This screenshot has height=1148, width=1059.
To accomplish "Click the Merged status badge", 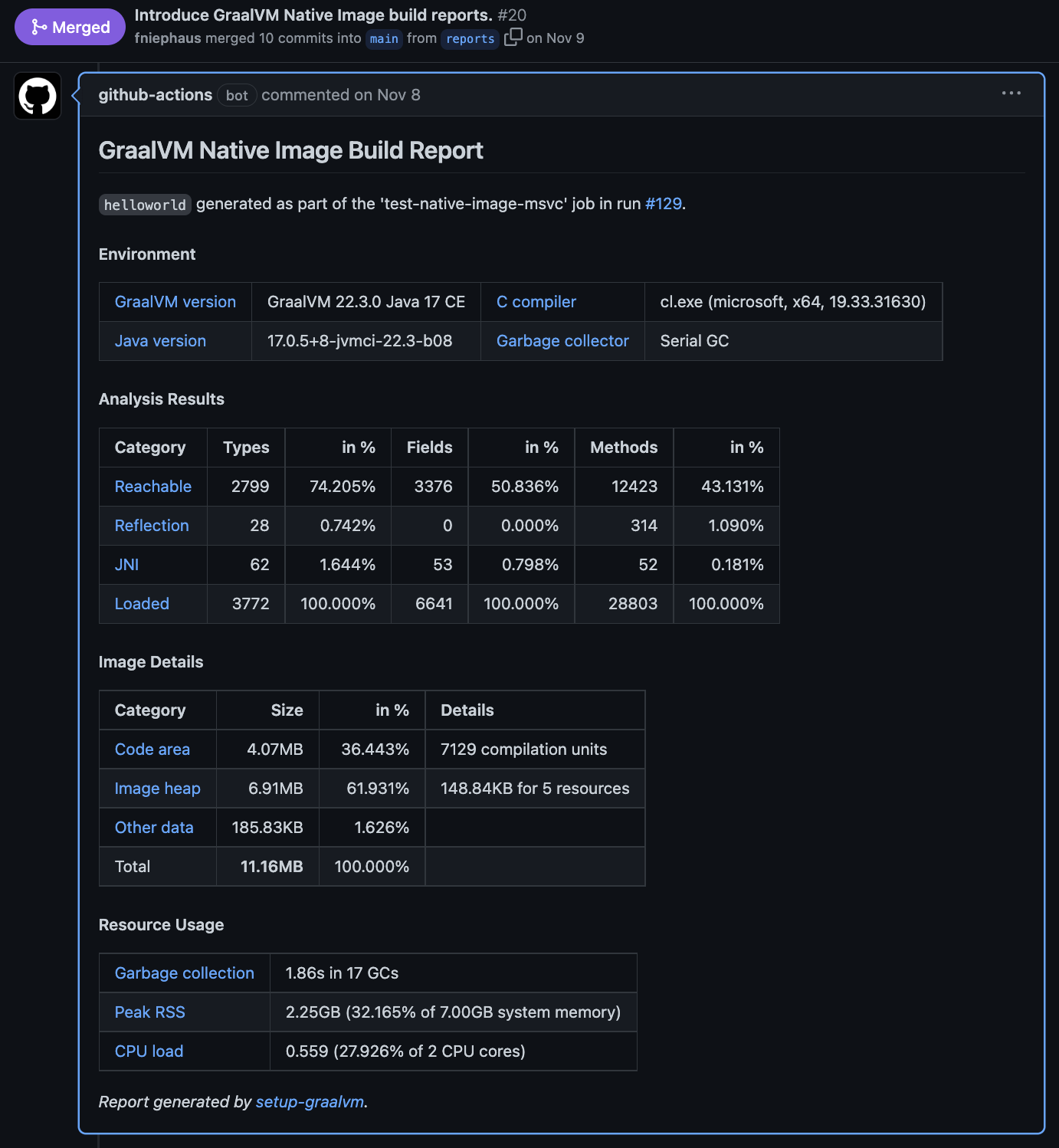I will pos(70,27).
